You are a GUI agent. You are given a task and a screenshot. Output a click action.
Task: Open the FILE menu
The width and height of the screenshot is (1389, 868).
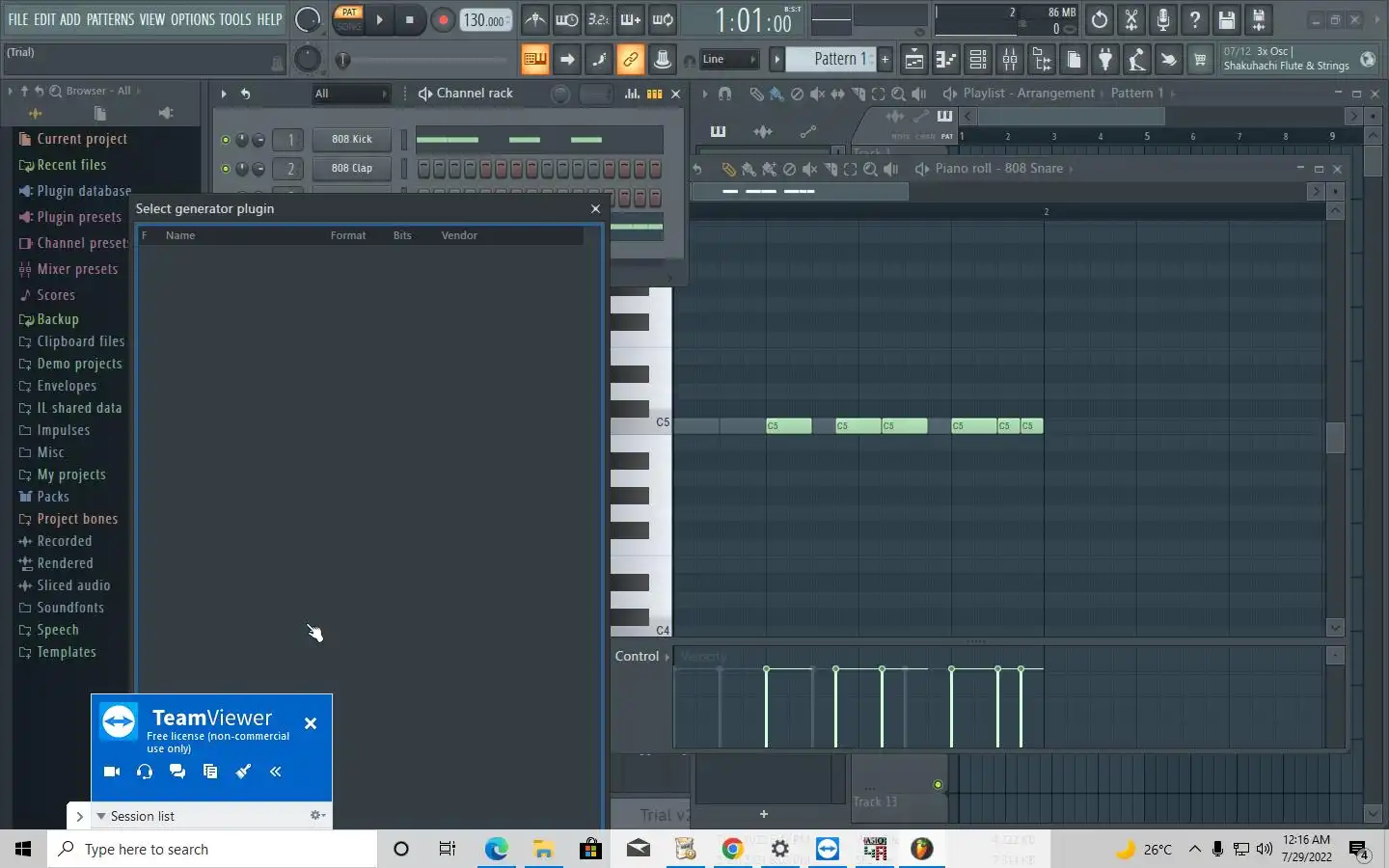[17, 19]
